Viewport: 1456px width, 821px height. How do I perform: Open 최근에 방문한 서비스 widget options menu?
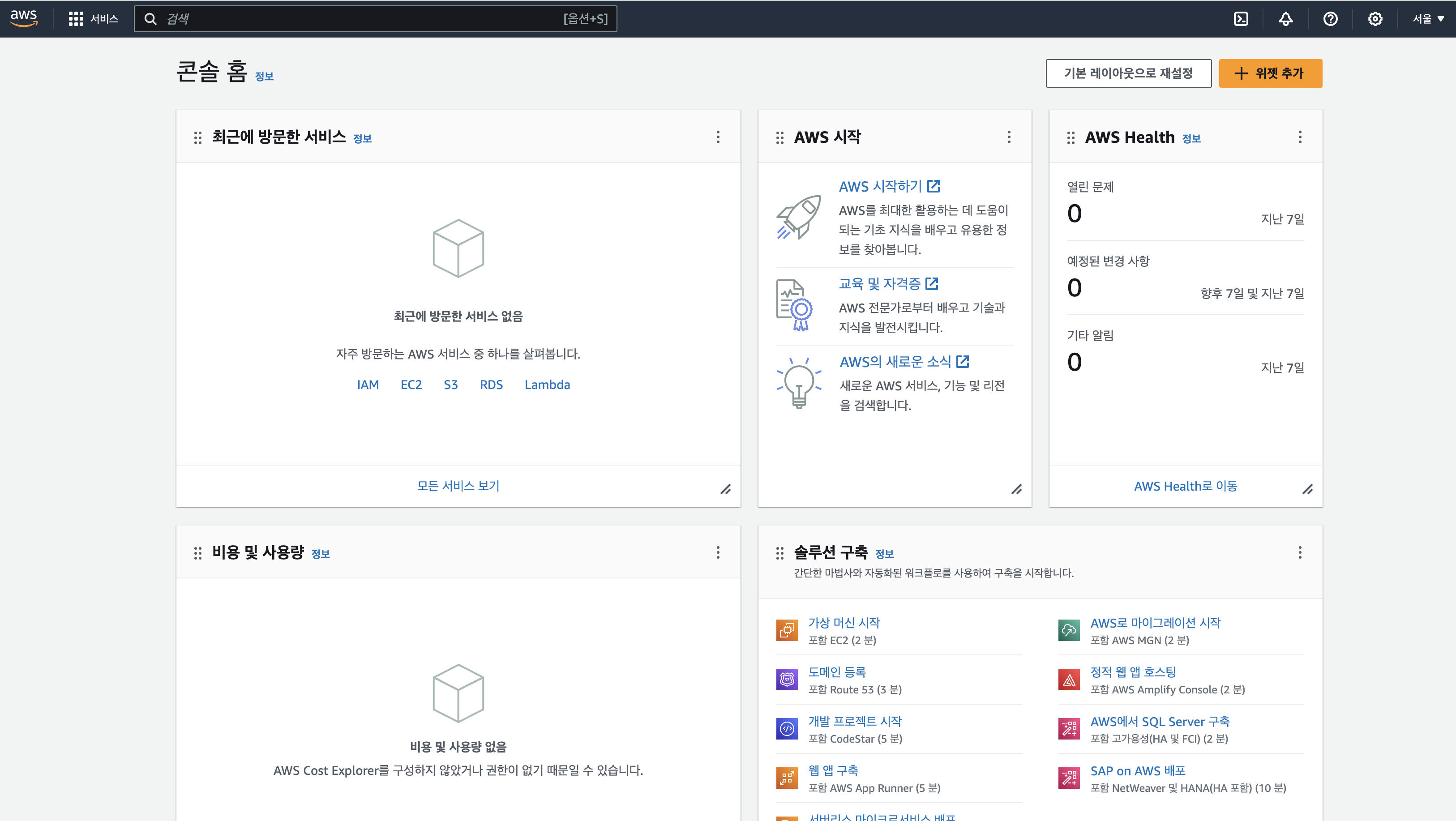(718, 137)
